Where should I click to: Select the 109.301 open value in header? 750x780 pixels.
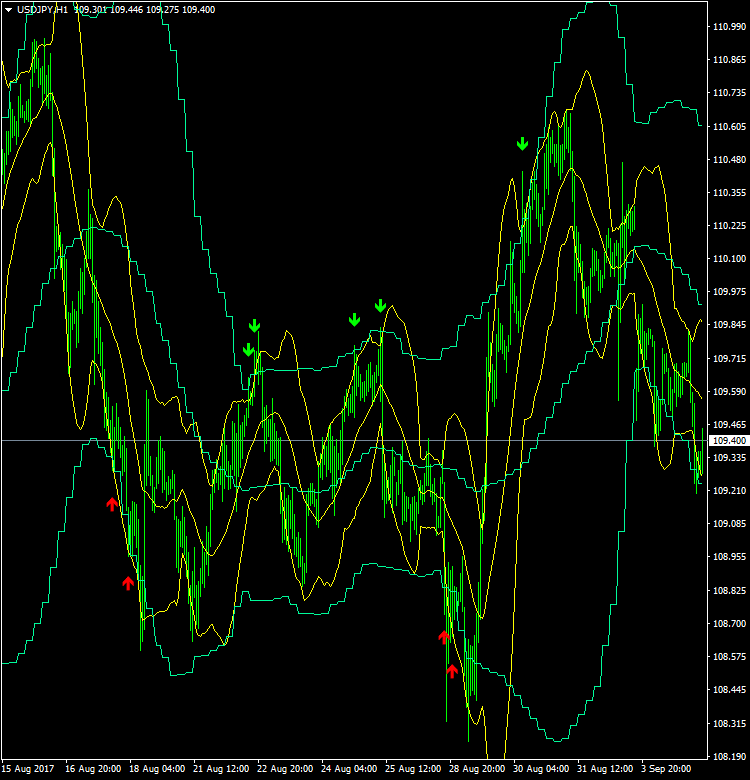click(91, 10)
